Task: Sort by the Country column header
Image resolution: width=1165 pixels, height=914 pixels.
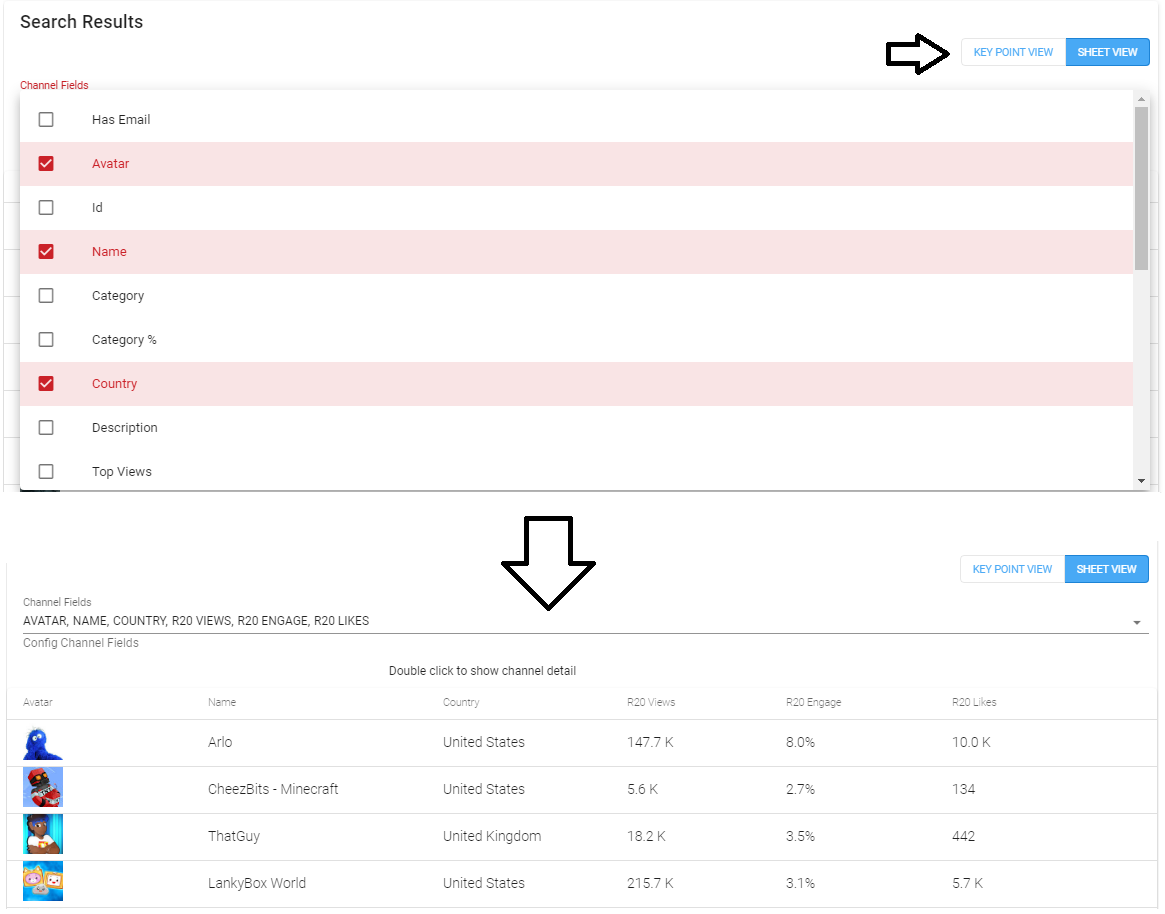Action: (x=461, y=702)
